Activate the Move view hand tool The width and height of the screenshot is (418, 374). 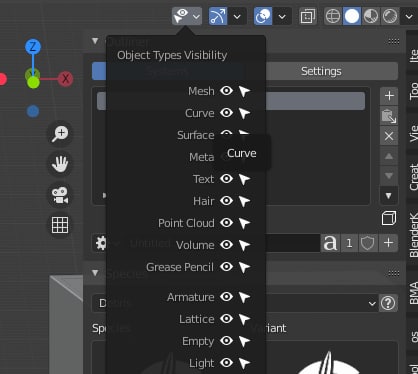(60, 164)
